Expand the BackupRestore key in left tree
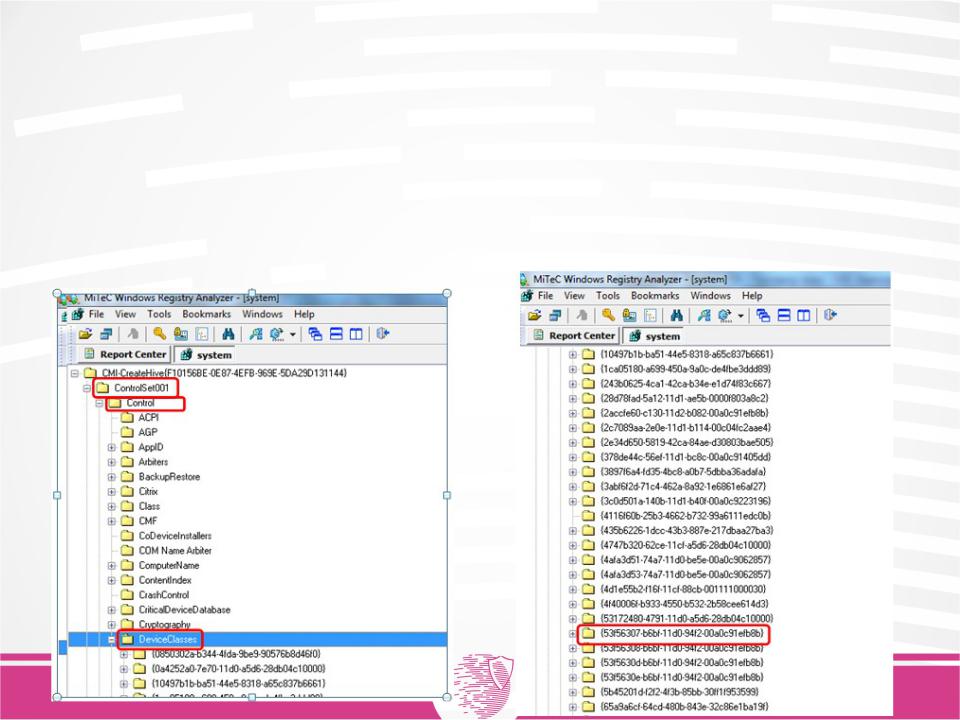The width and height of the screenshot is (960, 720). (x=111, y=477)
